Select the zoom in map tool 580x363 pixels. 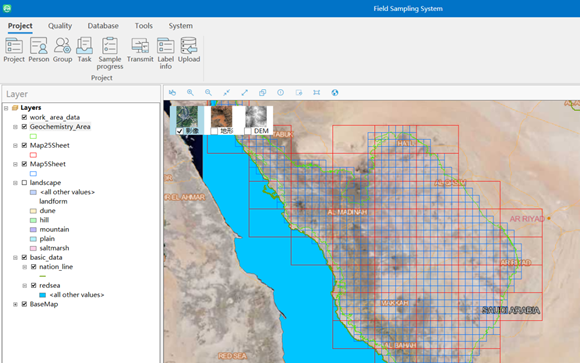(190, 93)
